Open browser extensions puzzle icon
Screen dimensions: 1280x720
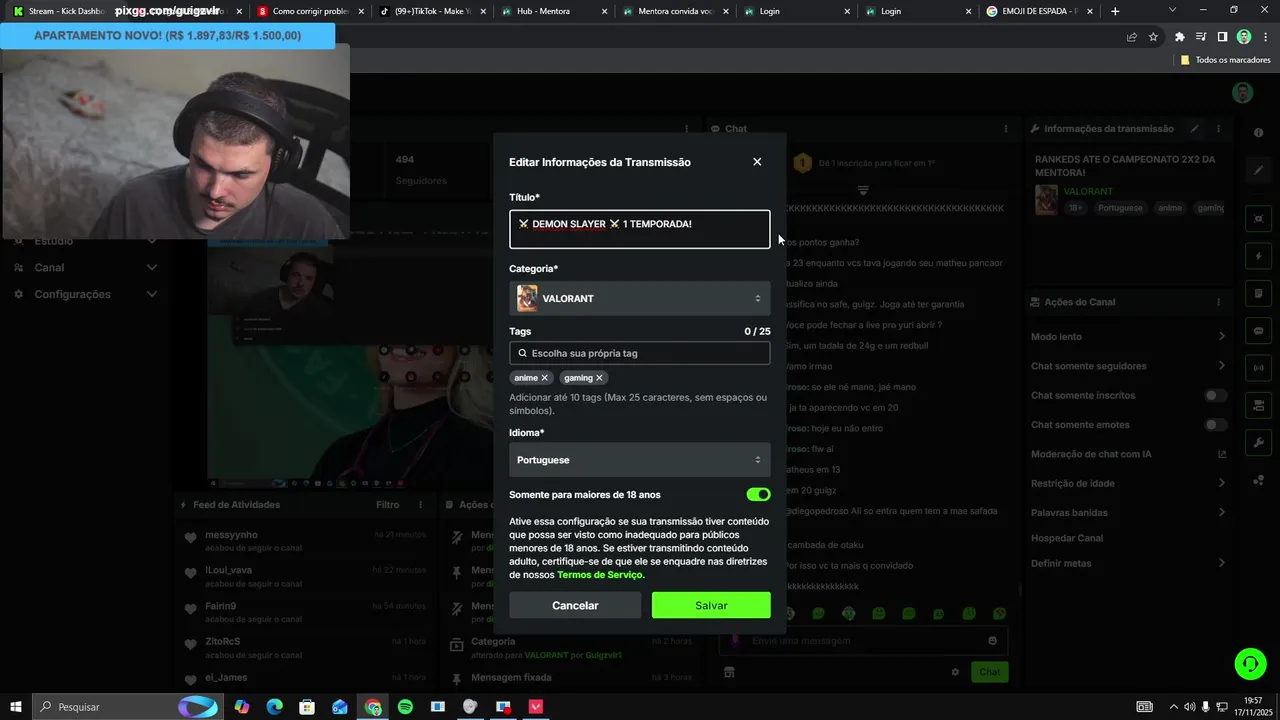[1180, 37]
